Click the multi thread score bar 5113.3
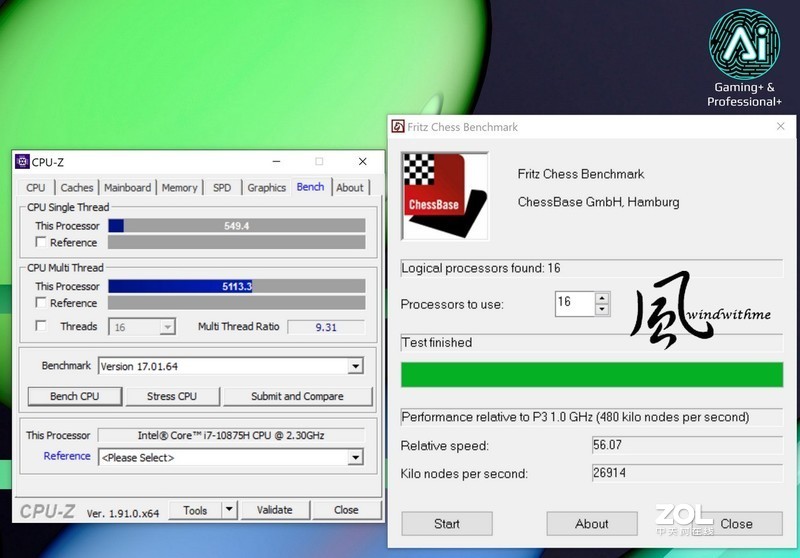Screen dimensions: 800x558 point(237,286)
